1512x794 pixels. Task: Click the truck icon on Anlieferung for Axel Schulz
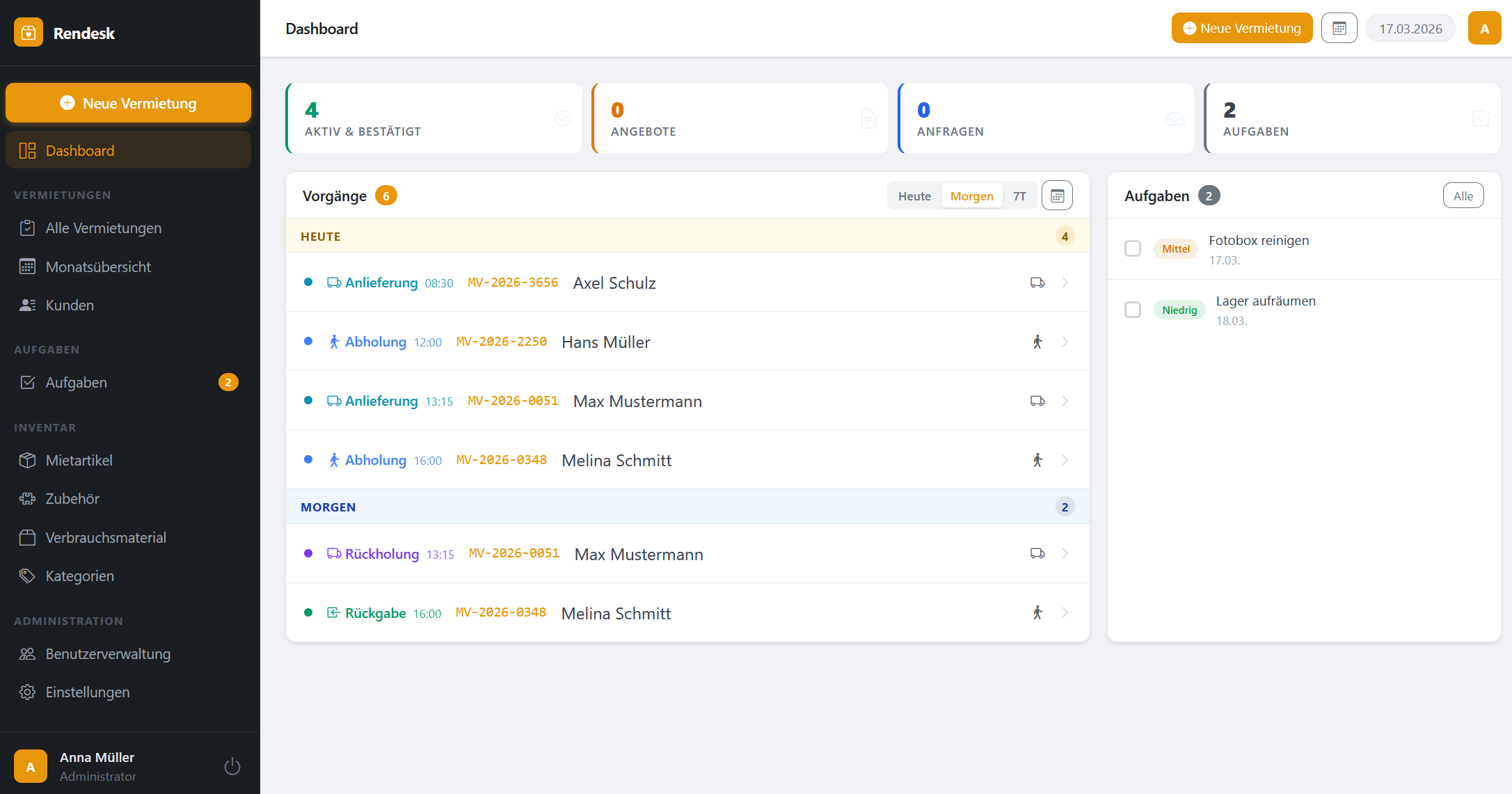[x=1037, y=283]
